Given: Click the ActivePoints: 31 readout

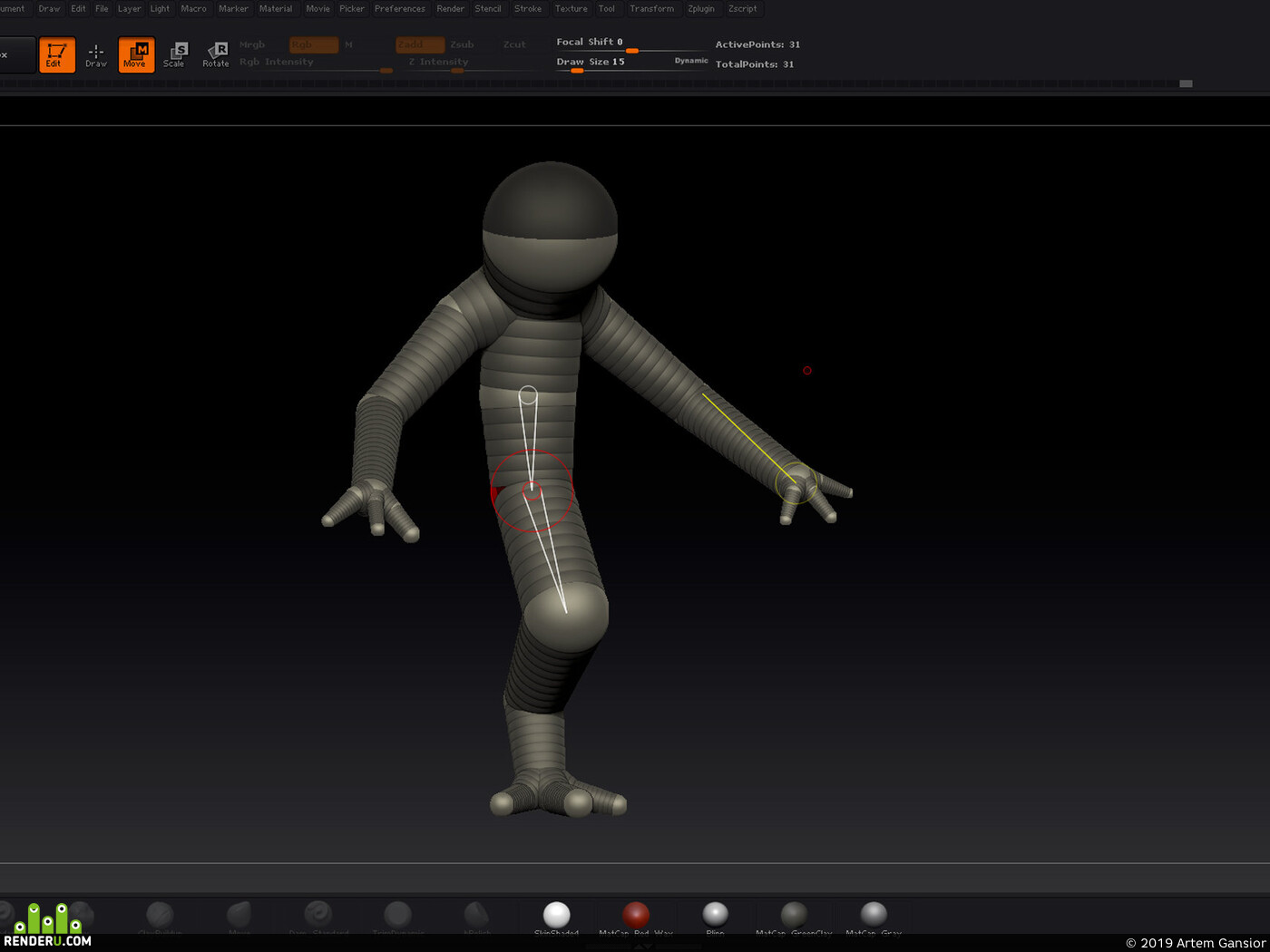Looking at the screenshot, I should (757, 44).
